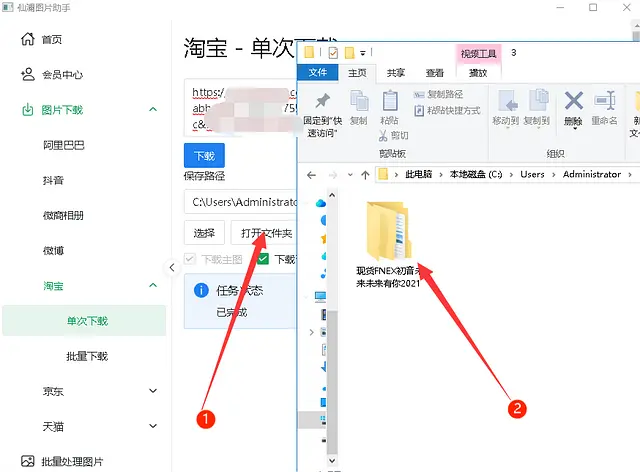Image resolution: width=640 pixels, height=472 pixels.
Task: Click nav pane scrollbar up arrow
Action: (x=332, y=195)
